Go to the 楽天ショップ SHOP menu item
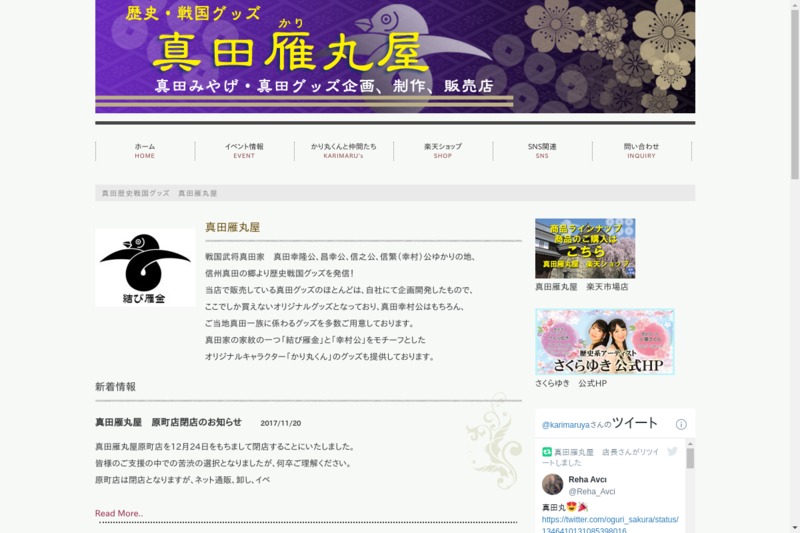Viewport: 800px width, 533px height. pos(443,151)
